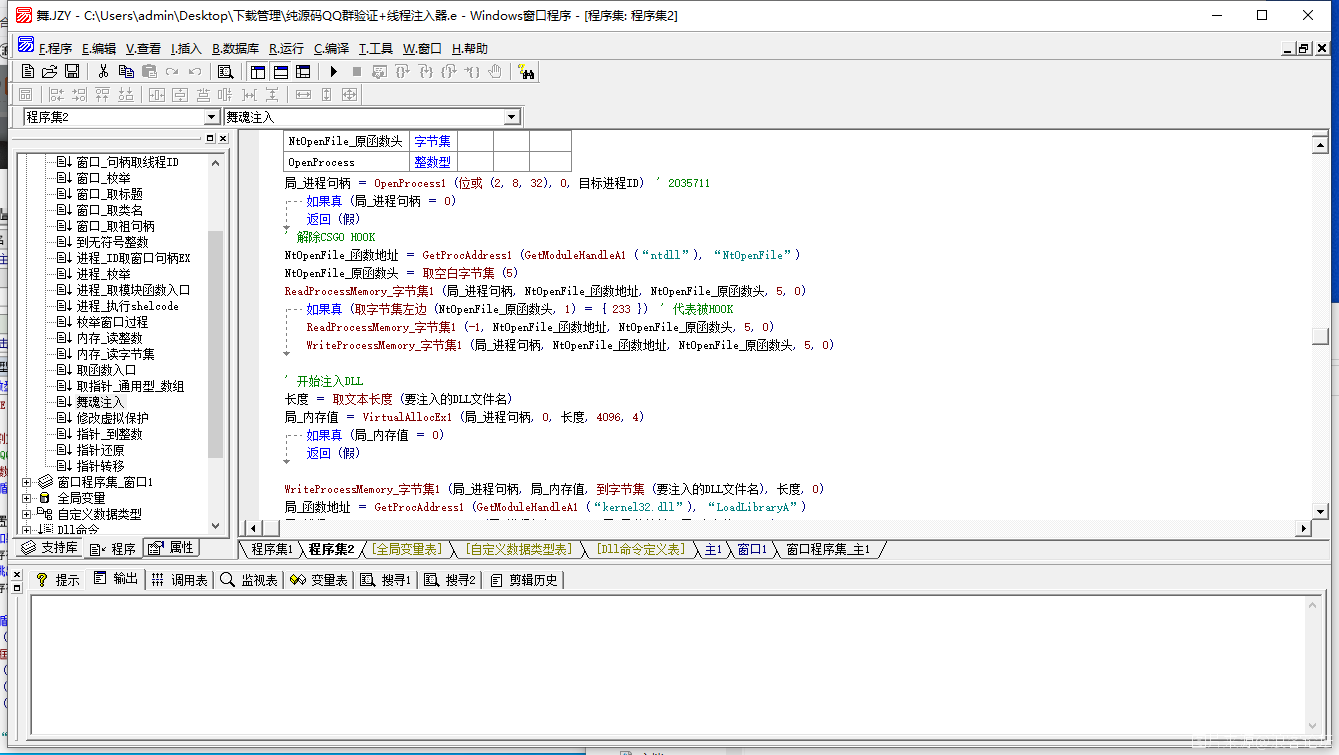The image size is (1339, 755).
Task: Select 内存_读字节集 tree item
Action: click(115, 354)
